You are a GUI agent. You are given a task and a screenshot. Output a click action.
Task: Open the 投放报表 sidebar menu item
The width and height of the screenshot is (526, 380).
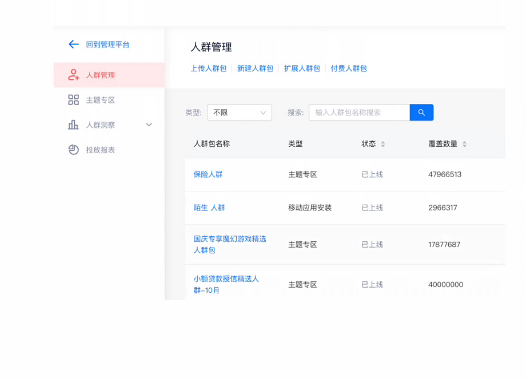click(x=109, y=150)
